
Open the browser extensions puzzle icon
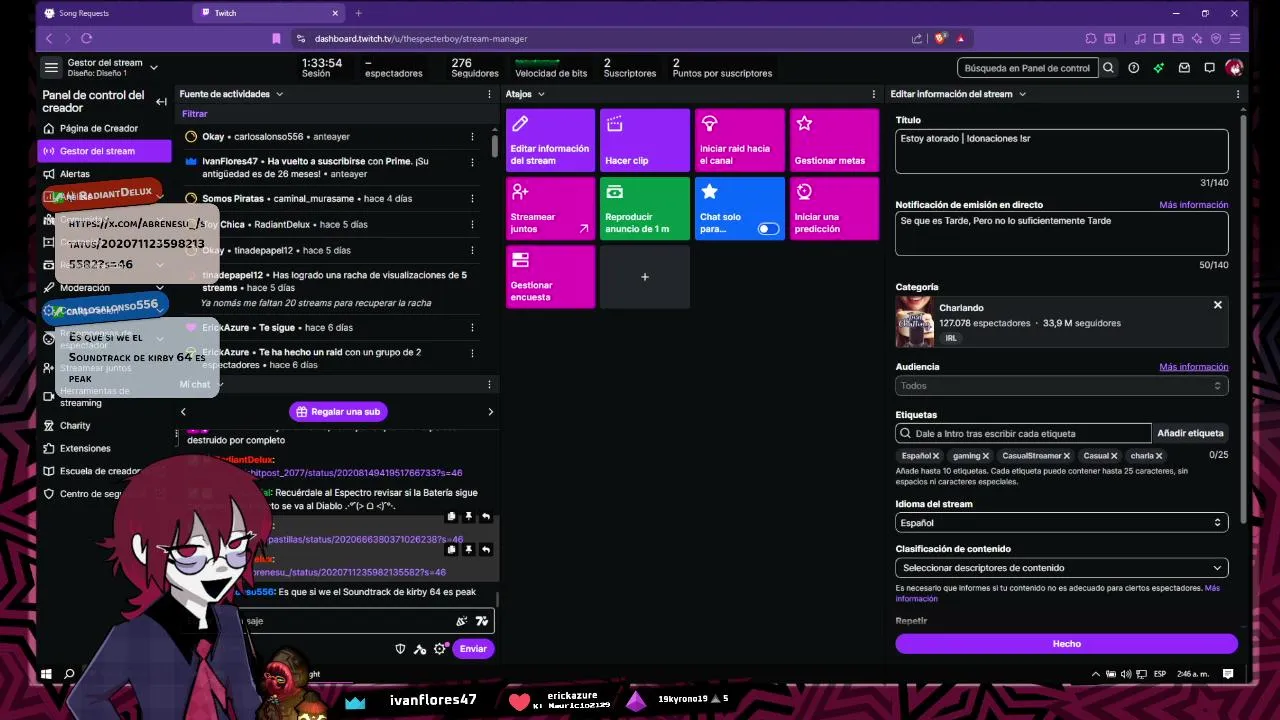1091,38
